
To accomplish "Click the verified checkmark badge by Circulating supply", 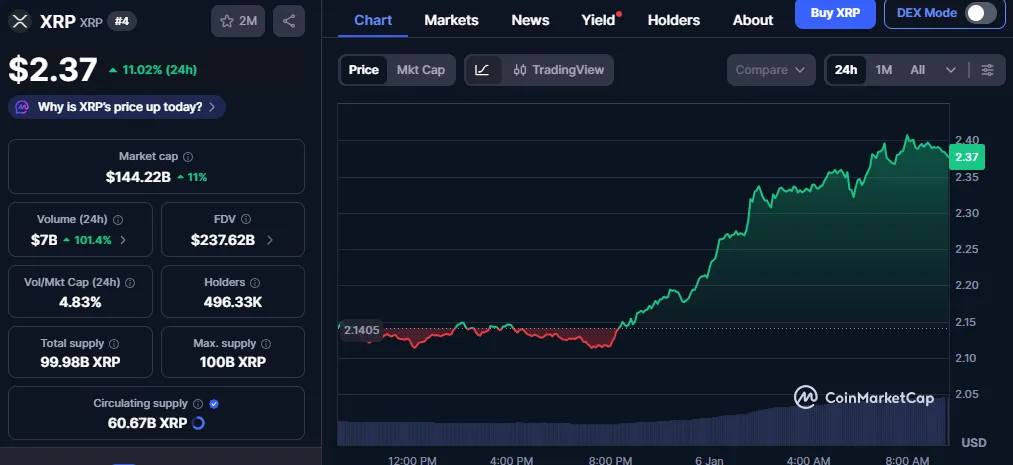I will [214, 404].
